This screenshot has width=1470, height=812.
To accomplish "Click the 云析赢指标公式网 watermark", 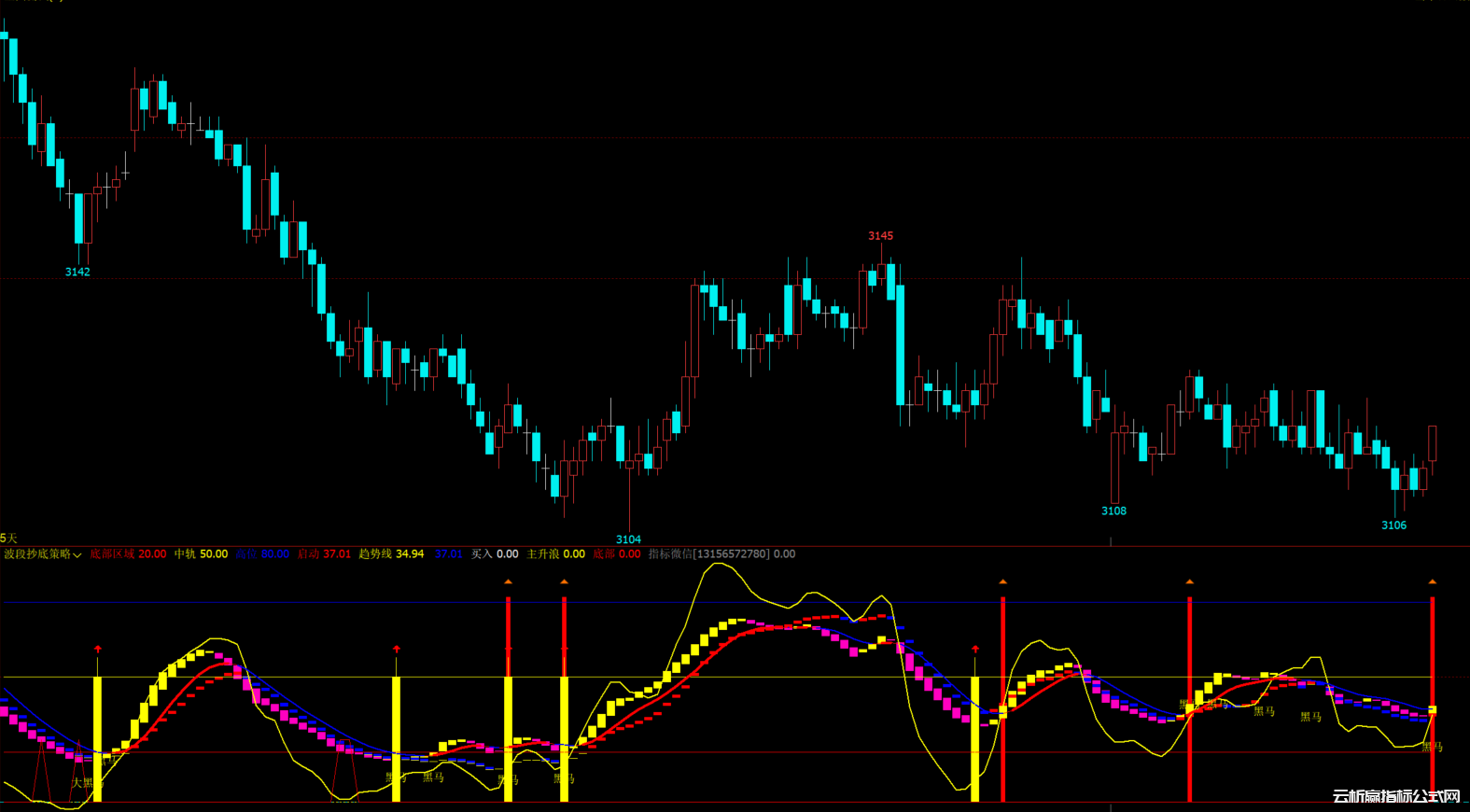I will pyautogui.click(x=1395, y=796).
